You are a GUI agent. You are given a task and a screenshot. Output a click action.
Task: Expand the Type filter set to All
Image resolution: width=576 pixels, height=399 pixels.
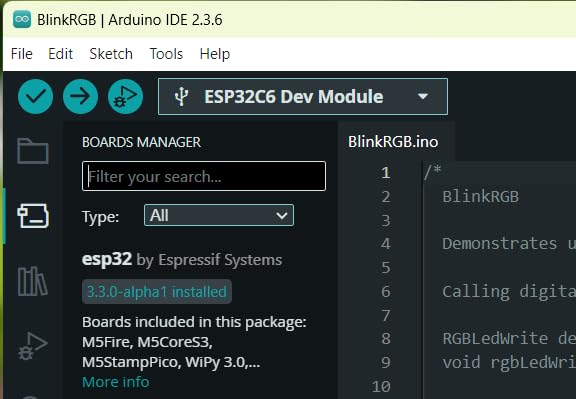219,215
